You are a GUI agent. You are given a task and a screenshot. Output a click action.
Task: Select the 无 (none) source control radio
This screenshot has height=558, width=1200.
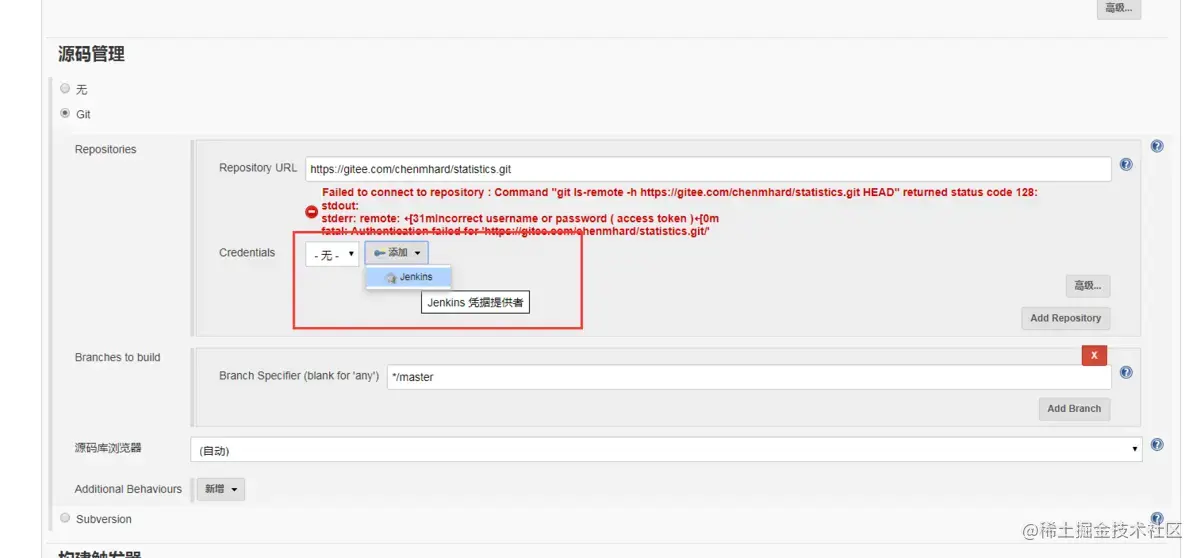65,88
